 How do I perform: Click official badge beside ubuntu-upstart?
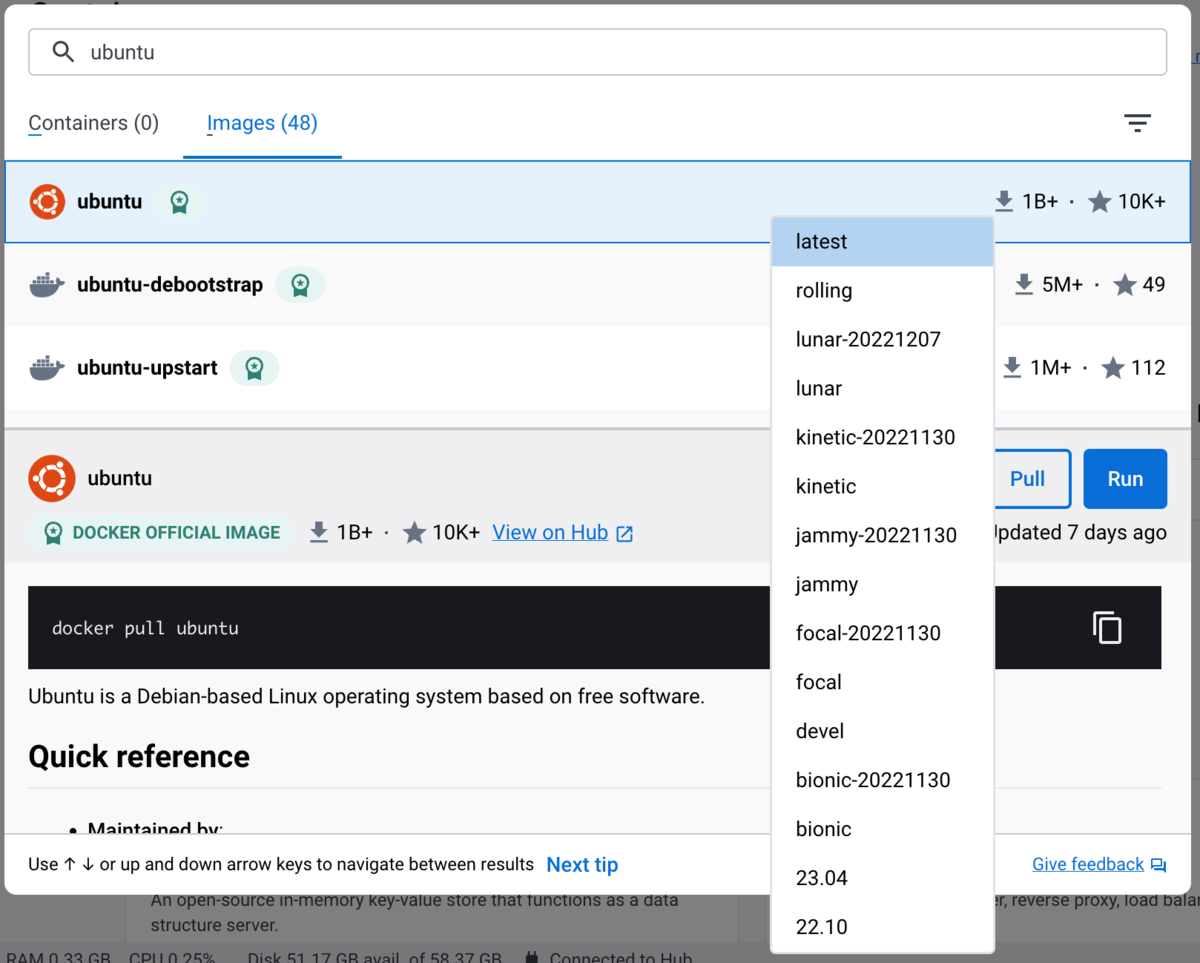click(x=254, y=368)
